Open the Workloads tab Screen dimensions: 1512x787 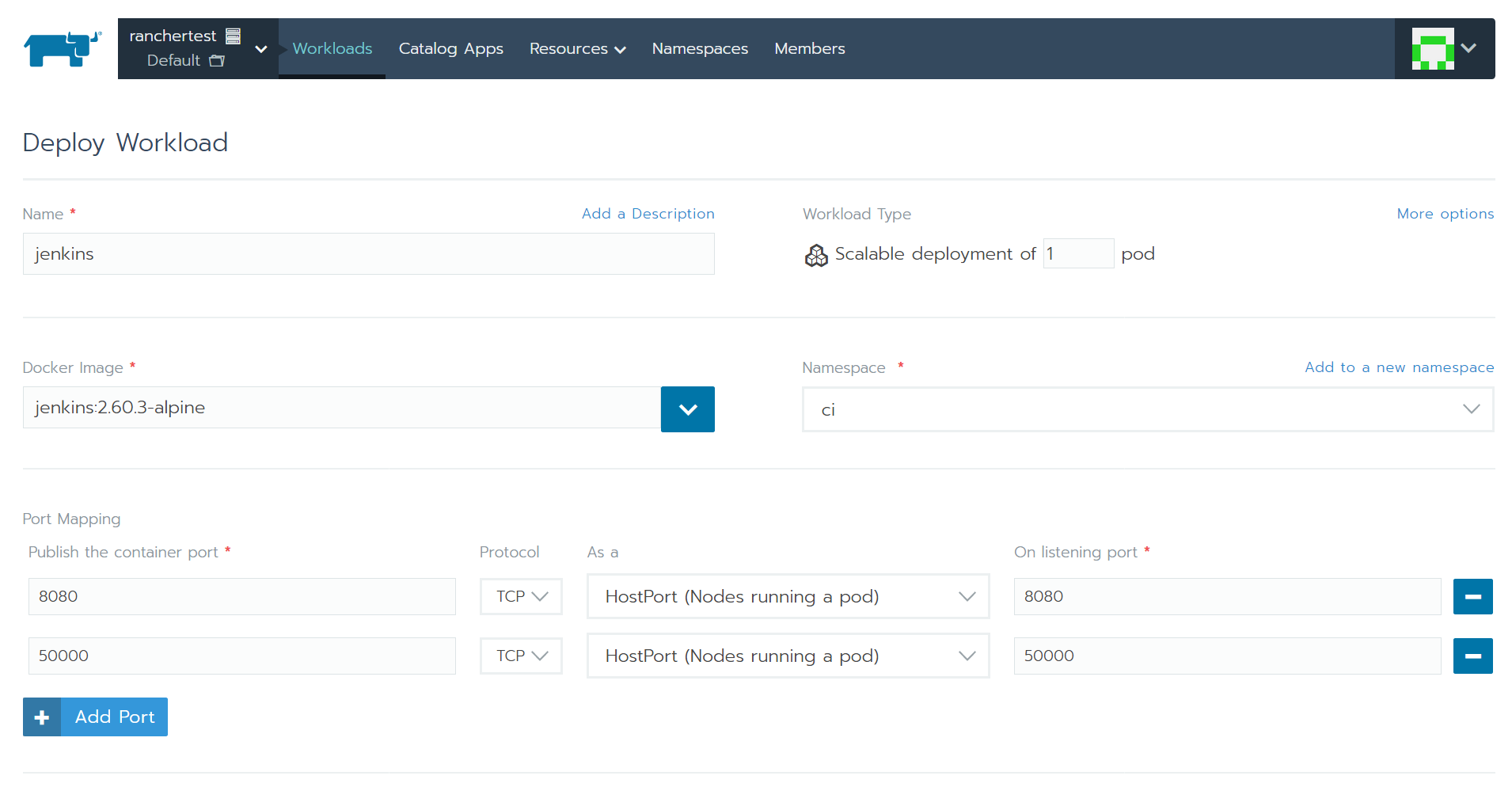click(332, 48)
